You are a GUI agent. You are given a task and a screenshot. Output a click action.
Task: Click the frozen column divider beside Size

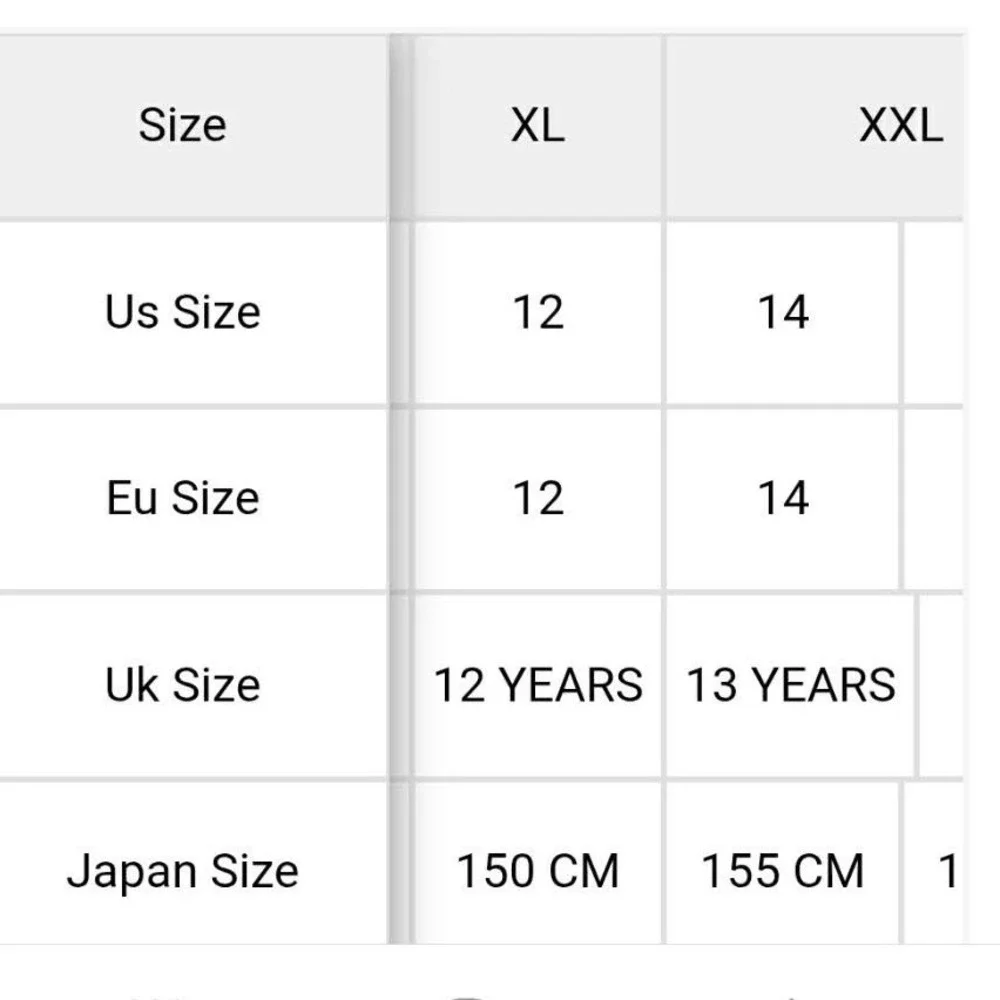point(401,489)
